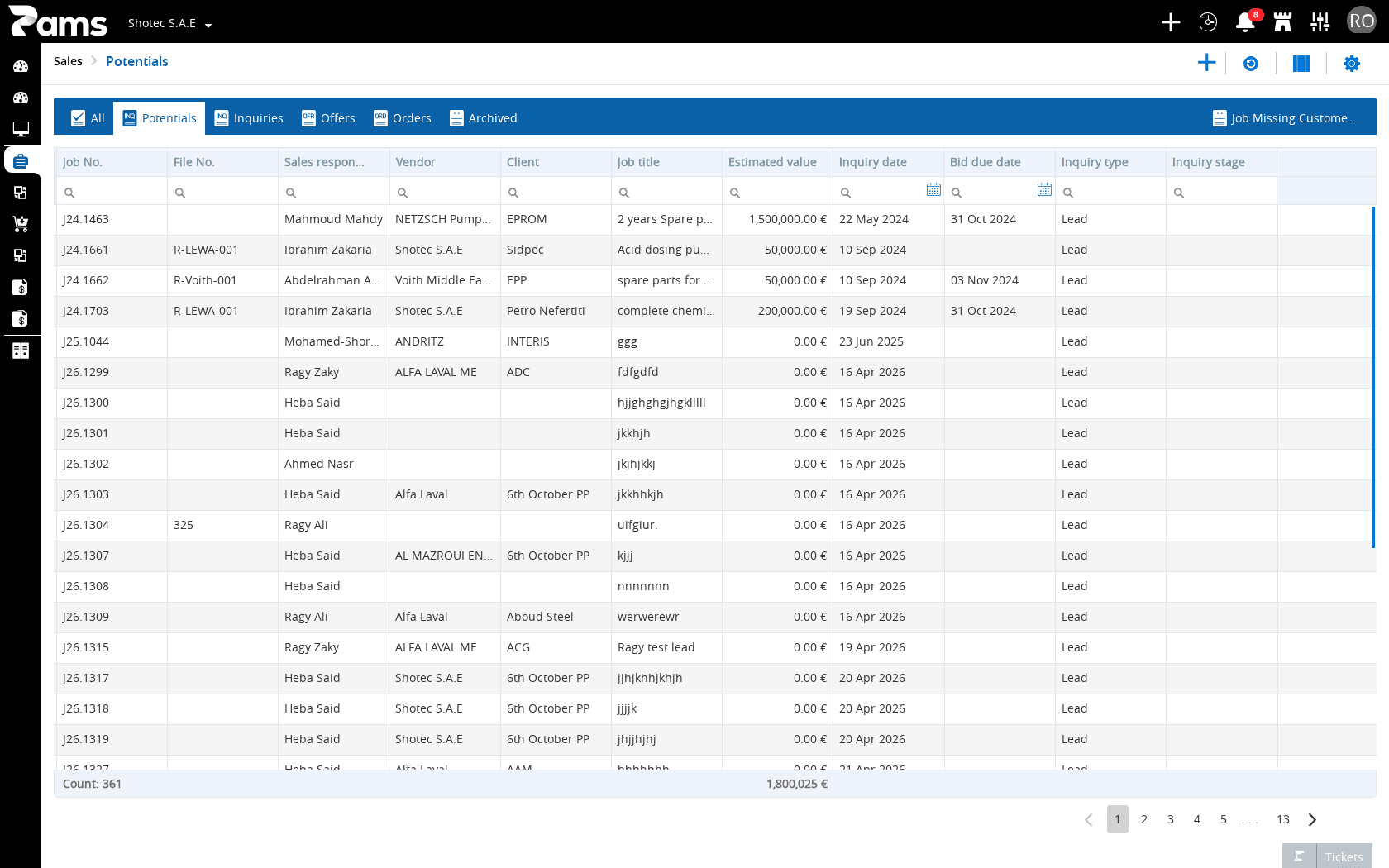Open Bid due date filter calendar icon
The image size is (1389, 868).
(1044, 189)
